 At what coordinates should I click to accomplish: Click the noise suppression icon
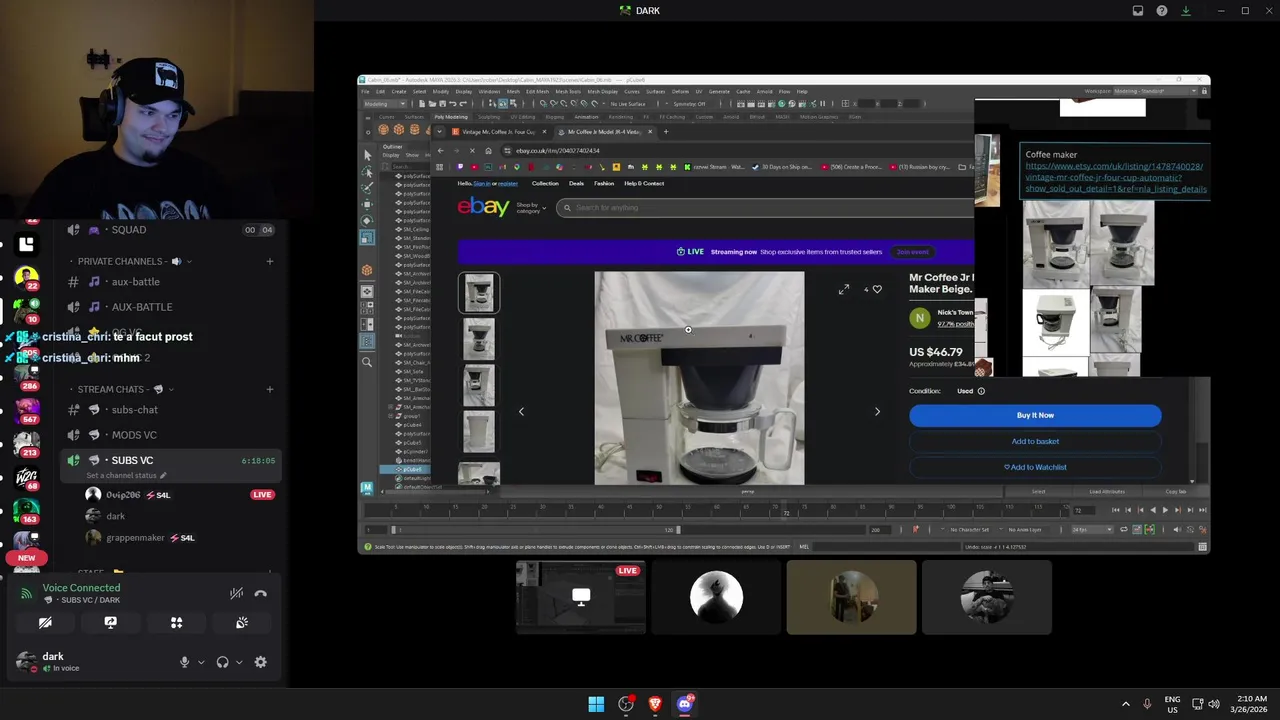point(236,594)
